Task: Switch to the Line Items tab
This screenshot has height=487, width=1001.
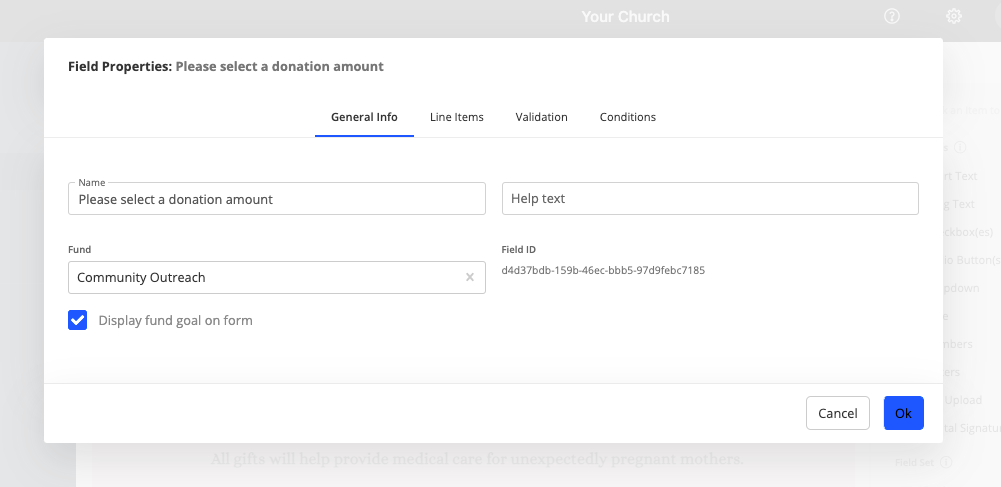Action: click(x=456, y=117)
